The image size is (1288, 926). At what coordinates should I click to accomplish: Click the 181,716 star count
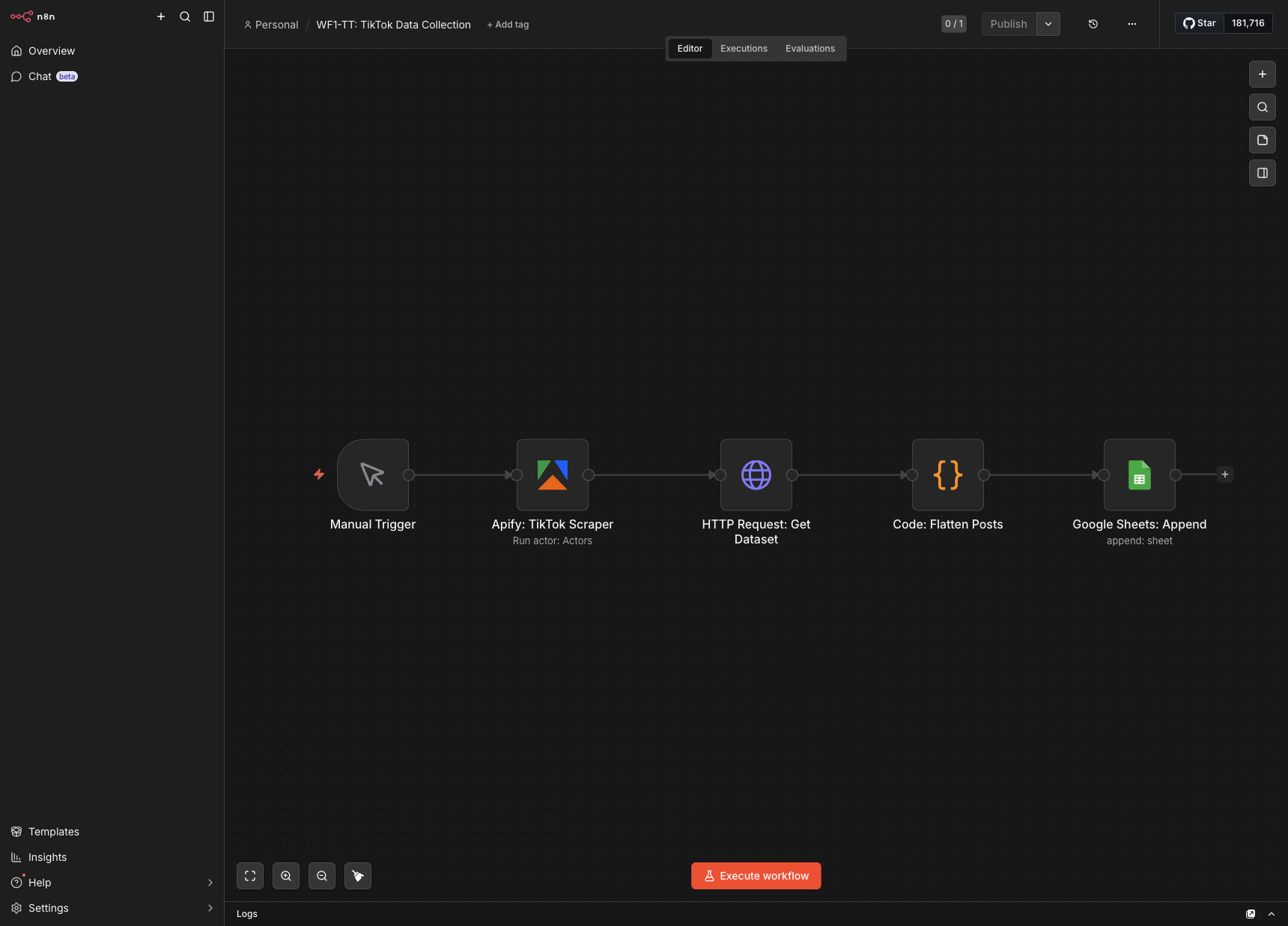tap(1248, 23)
